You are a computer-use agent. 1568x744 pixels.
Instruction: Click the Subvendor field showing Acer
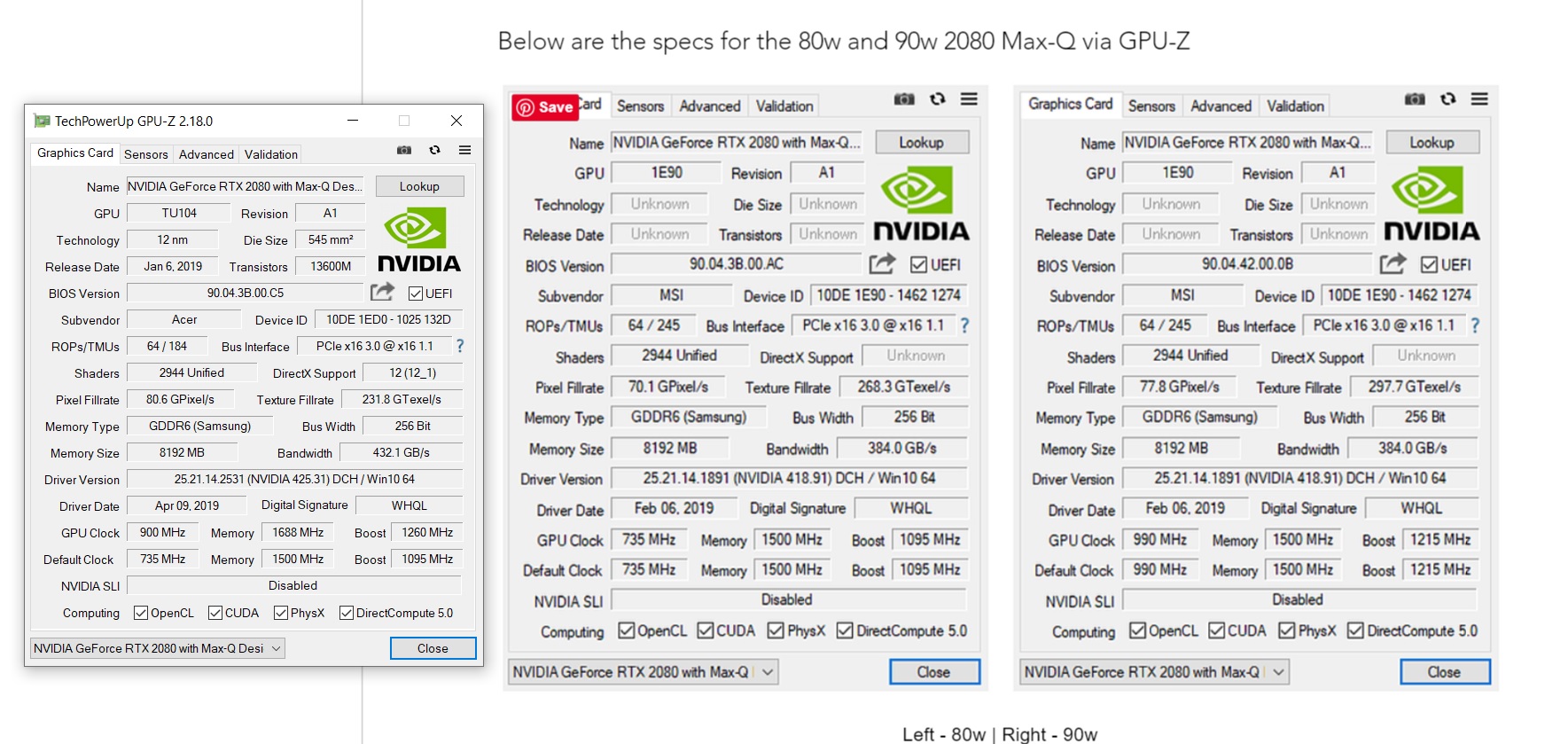point(184,319)
